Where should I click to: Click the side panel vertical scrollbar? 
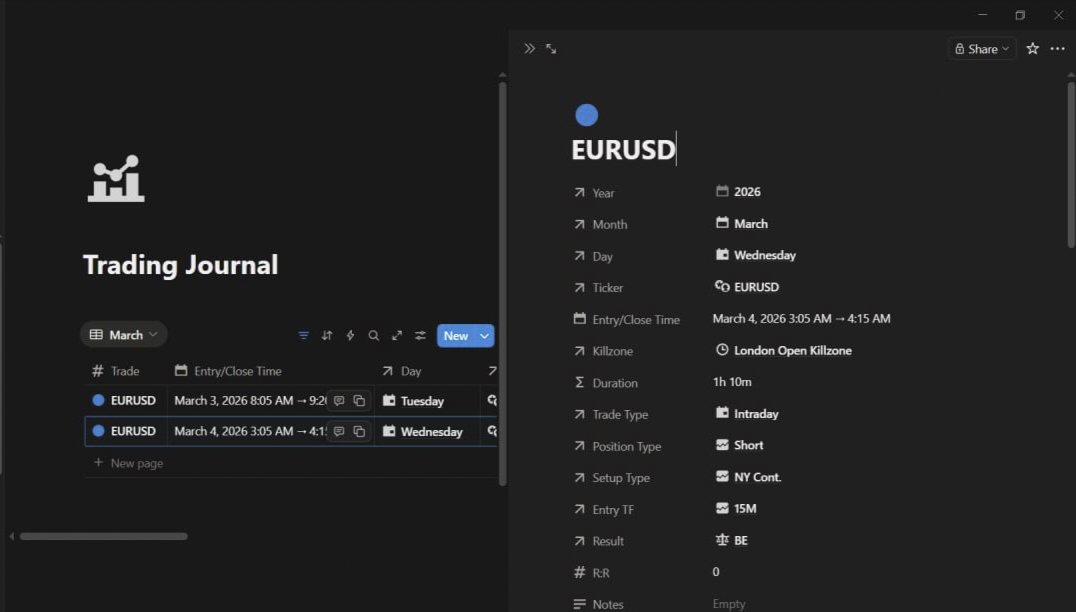(1071, 165)
